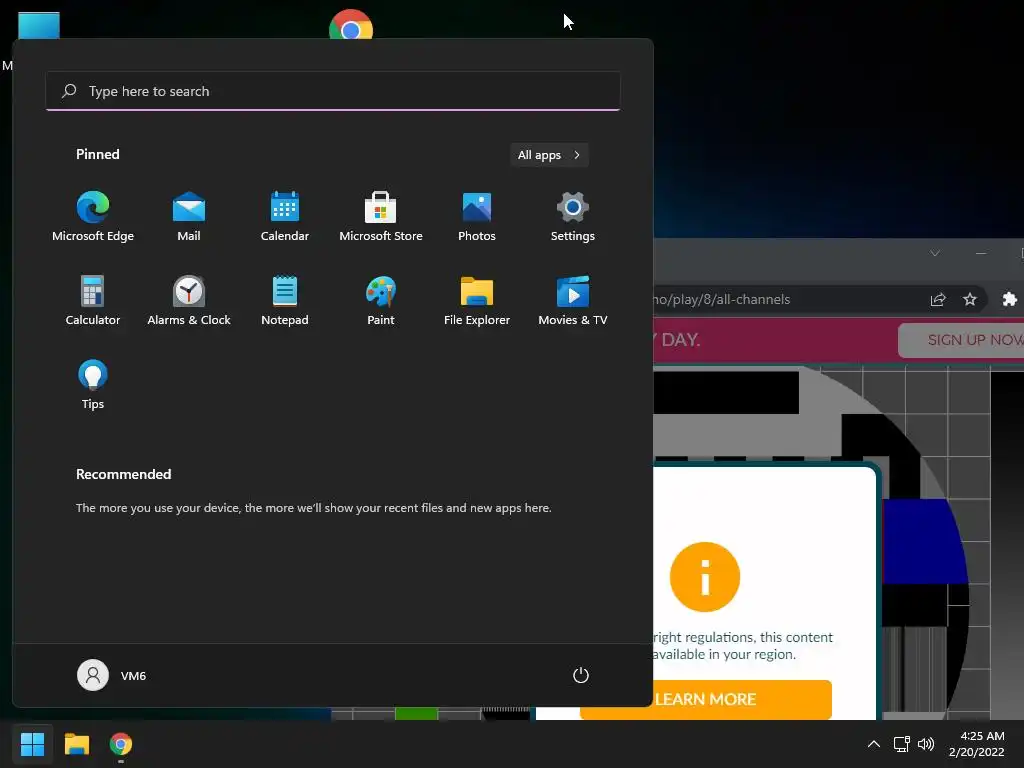Image resolution: width=1024 pixels, height=768 pixels.
Task: Open the volume tray icon
Action: (x=926, y=744)
